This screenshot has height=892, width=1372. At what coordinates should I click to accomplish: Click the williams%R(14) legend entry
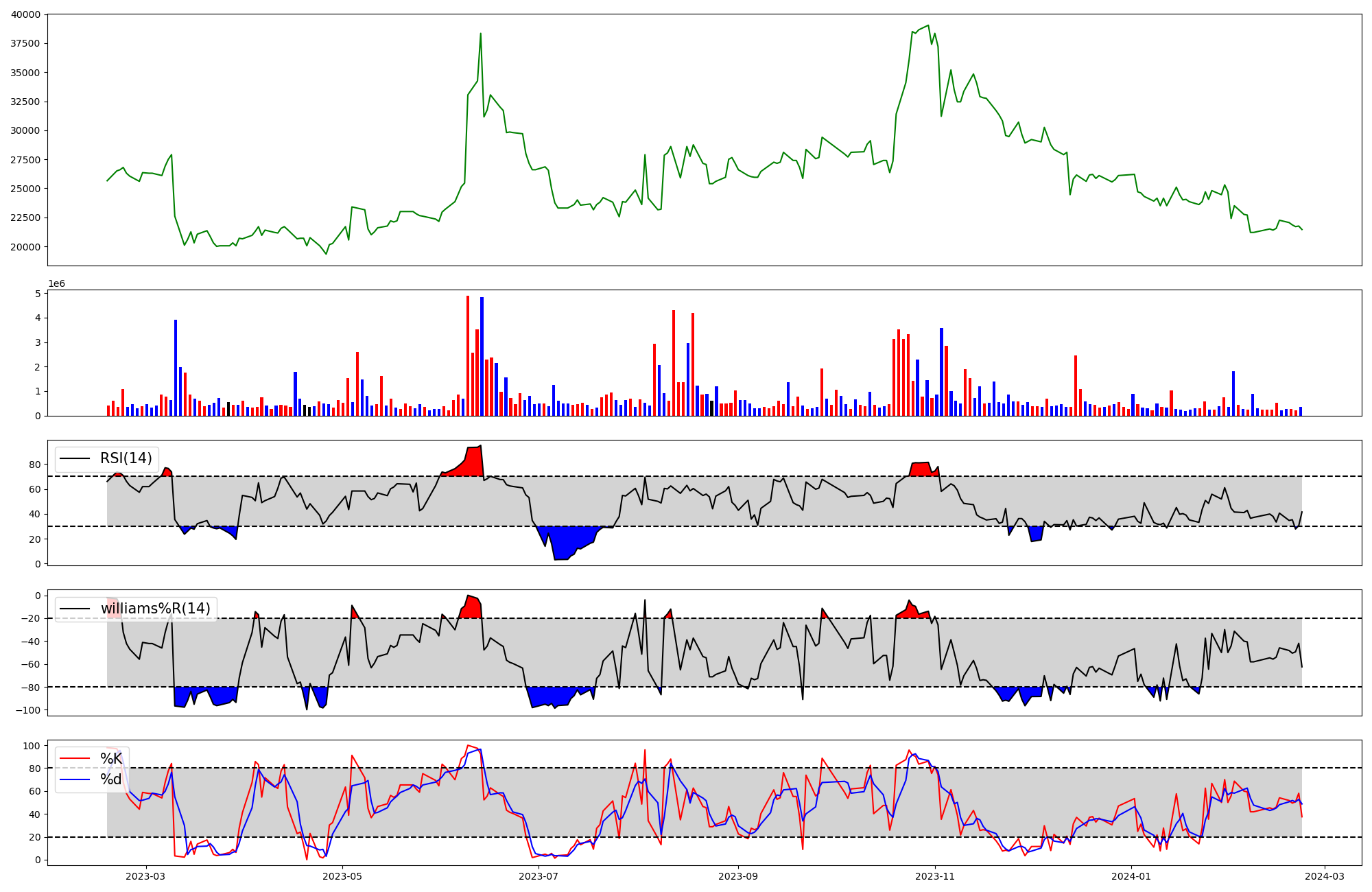(155, 609)
